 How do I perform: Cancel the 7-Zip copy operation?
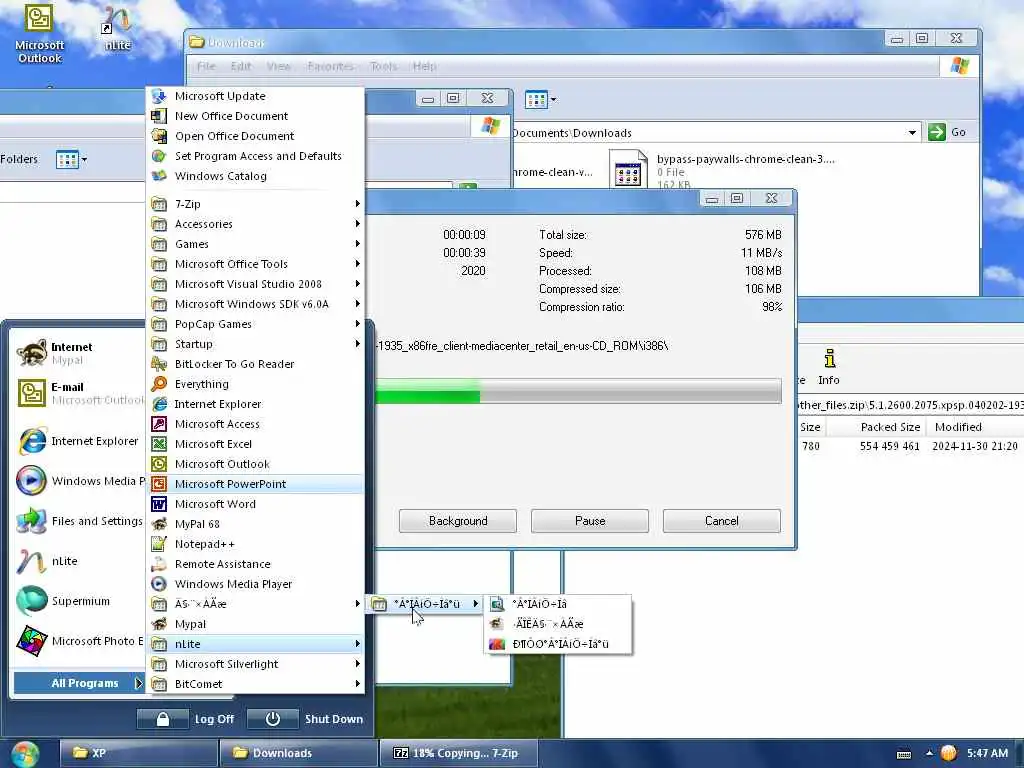coord(722,521)
